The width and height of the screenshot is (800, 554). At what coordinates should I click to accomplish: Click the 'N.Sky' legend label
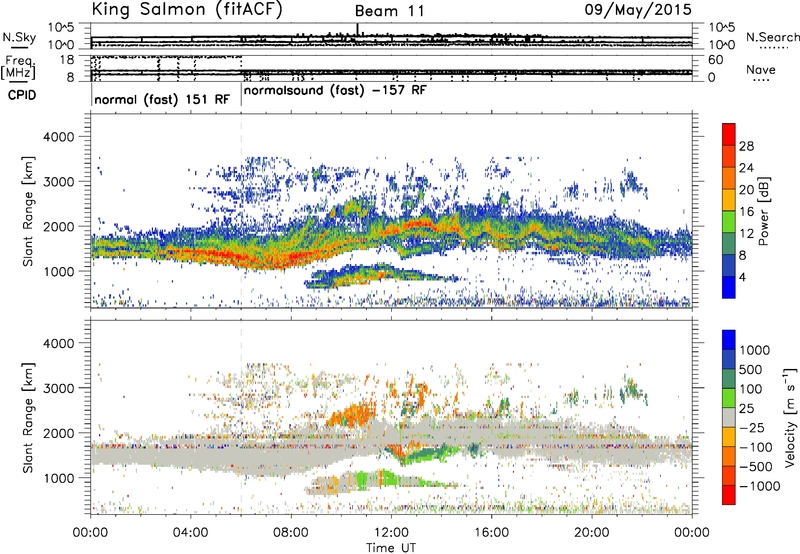pyautogui.click(x=19, y=37)
